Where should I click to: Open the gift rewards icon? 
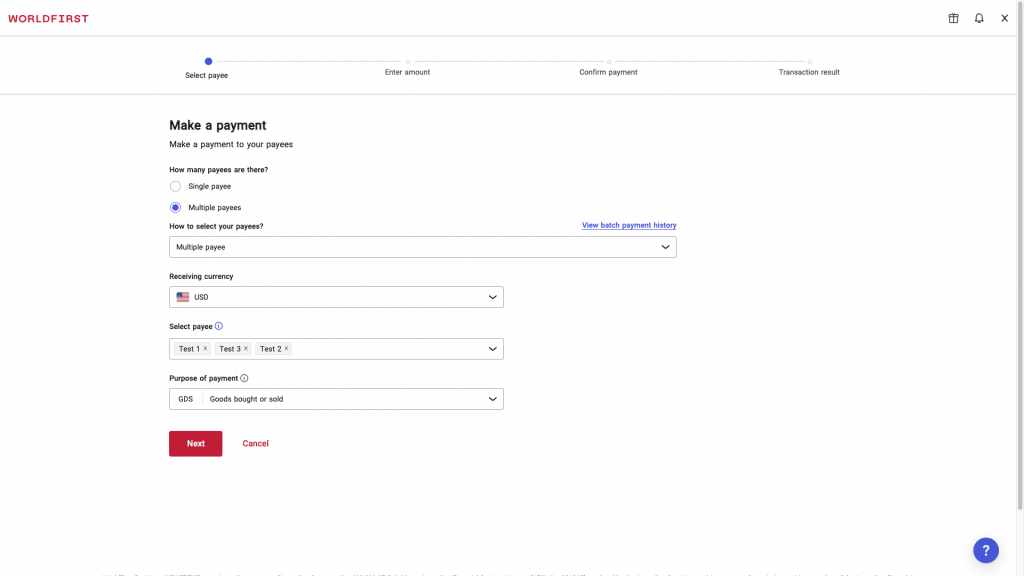click(953, 18)
